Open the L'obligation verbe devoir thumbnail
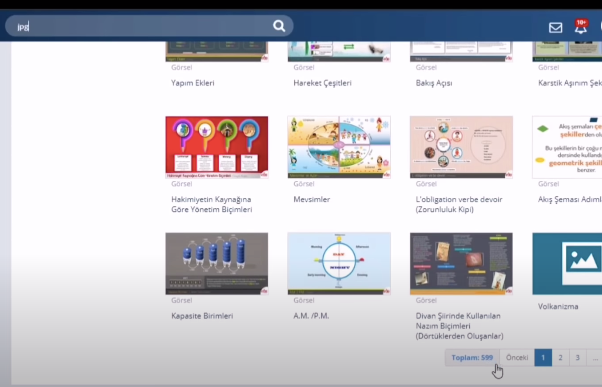This screenshot has height=387, width=602. point(461,147)
